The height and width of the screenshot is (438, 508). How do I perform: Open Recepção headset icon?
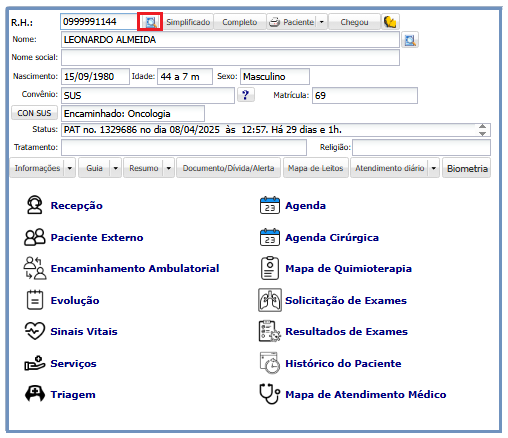click(x=34, y=205)
